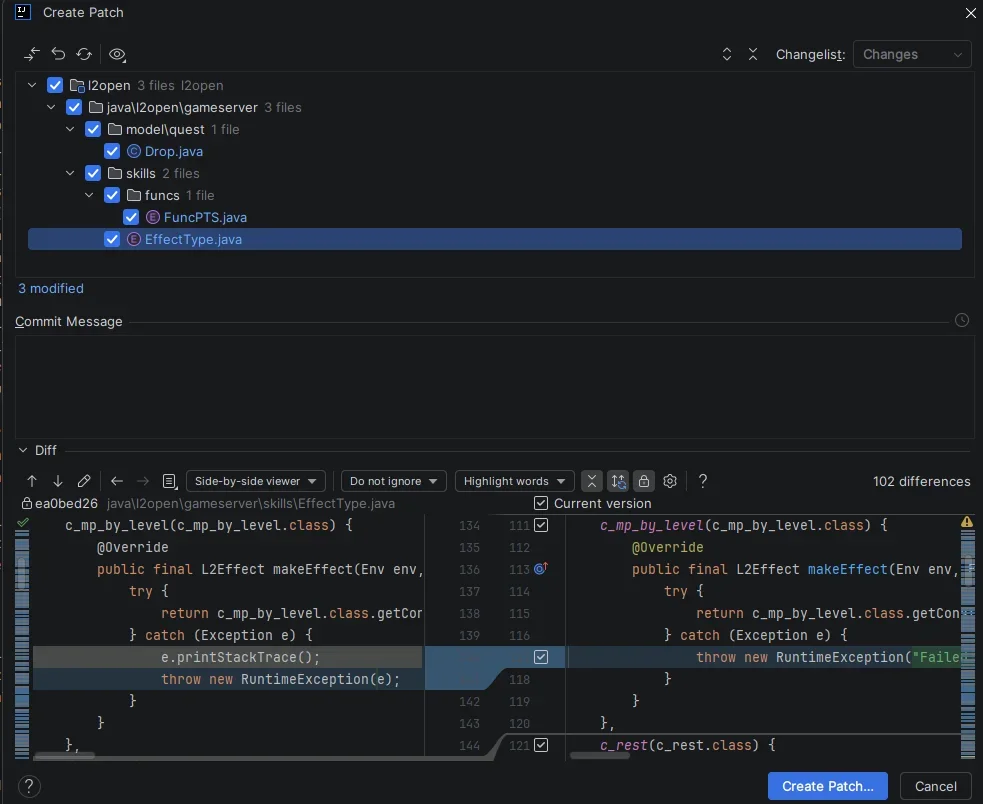This screenshot has width=983, height=804.
Task: Click the lock icon beside ea0bed26
Action: (x=26, y=503)
